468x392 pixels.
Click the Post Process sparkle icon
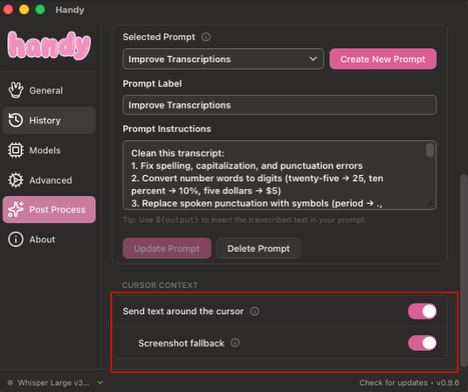[x=16, y=209]
